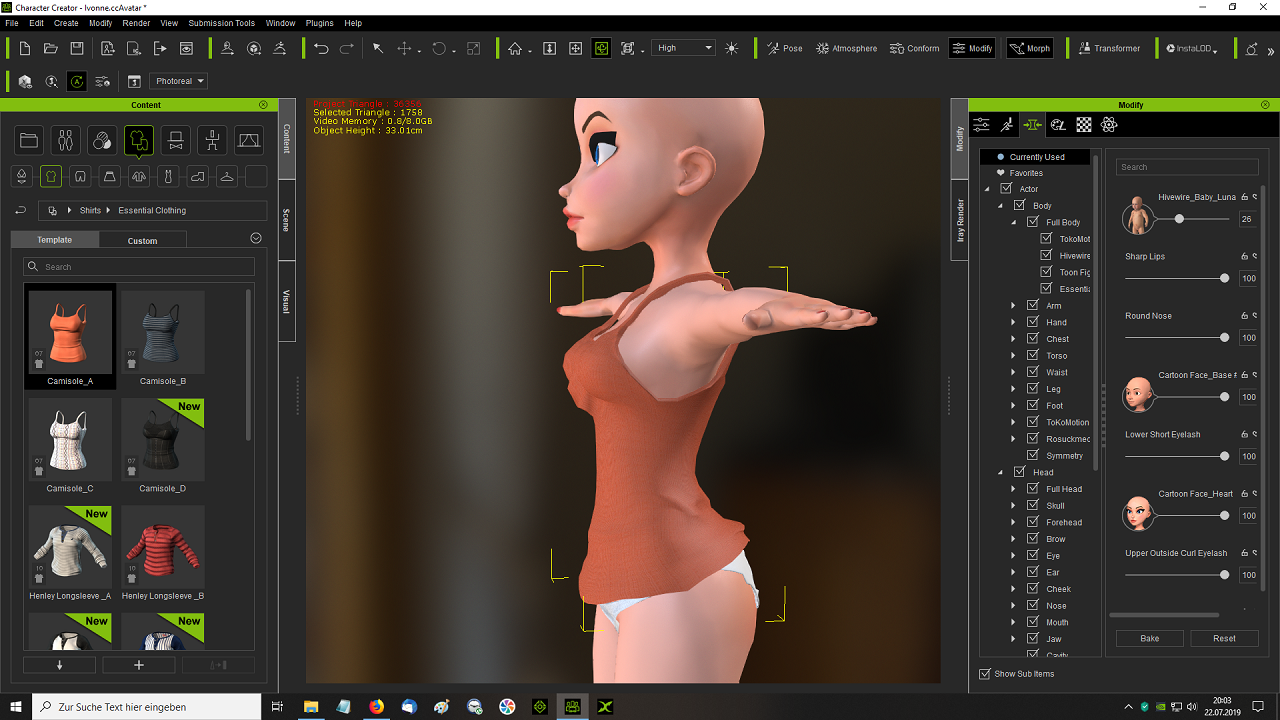Toggle the Skull checkbox
Screen dimensions: 1280x720
pyautogui.click(x=1033, y=505)
